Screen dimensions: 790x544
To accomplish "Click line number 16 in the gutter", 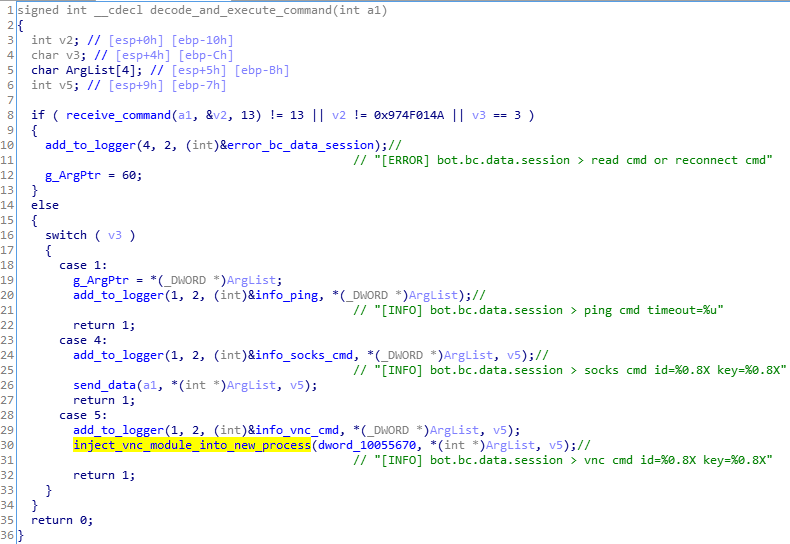I will tap(7, 235).
